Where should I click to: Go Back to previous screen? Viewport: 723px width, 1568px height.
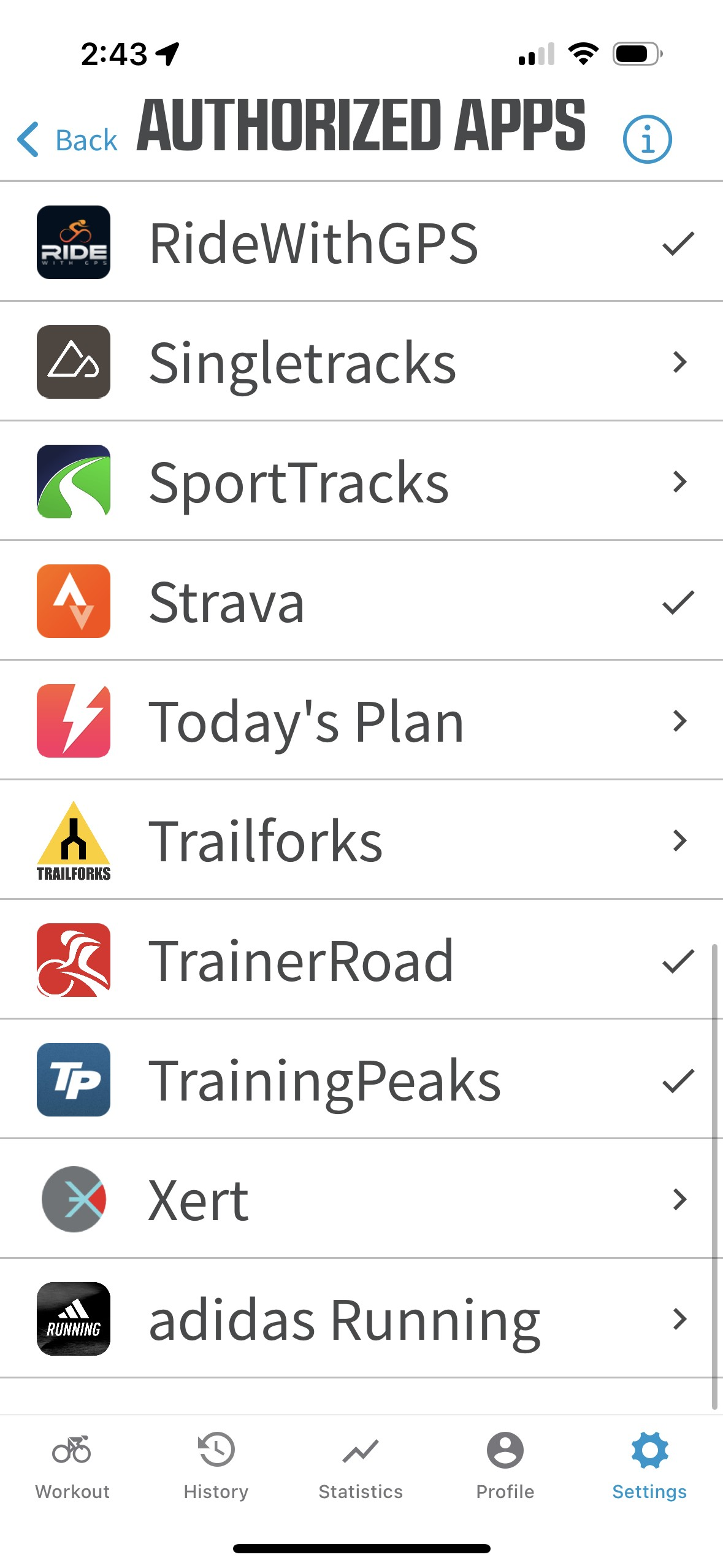67,140
